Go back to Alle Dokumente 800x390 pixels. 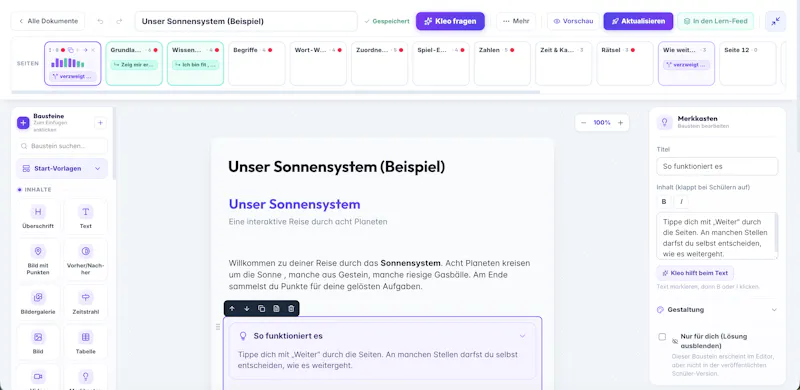click(48, 21)
